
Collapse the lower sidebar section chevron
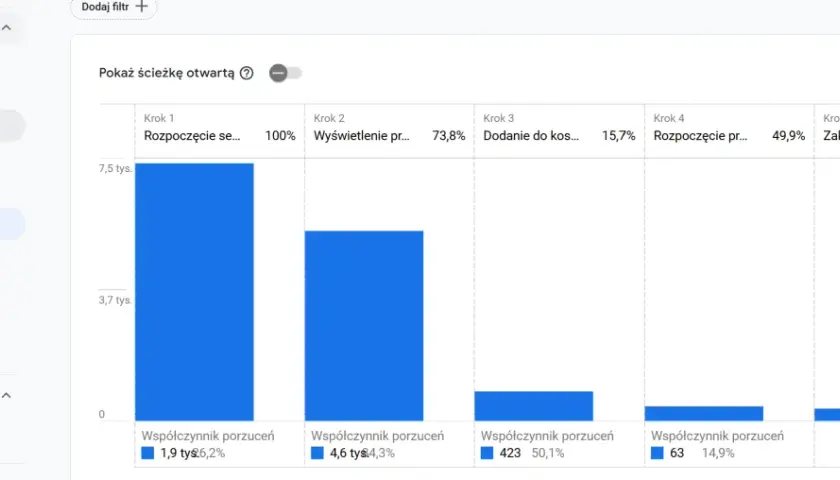coord(6,395)
